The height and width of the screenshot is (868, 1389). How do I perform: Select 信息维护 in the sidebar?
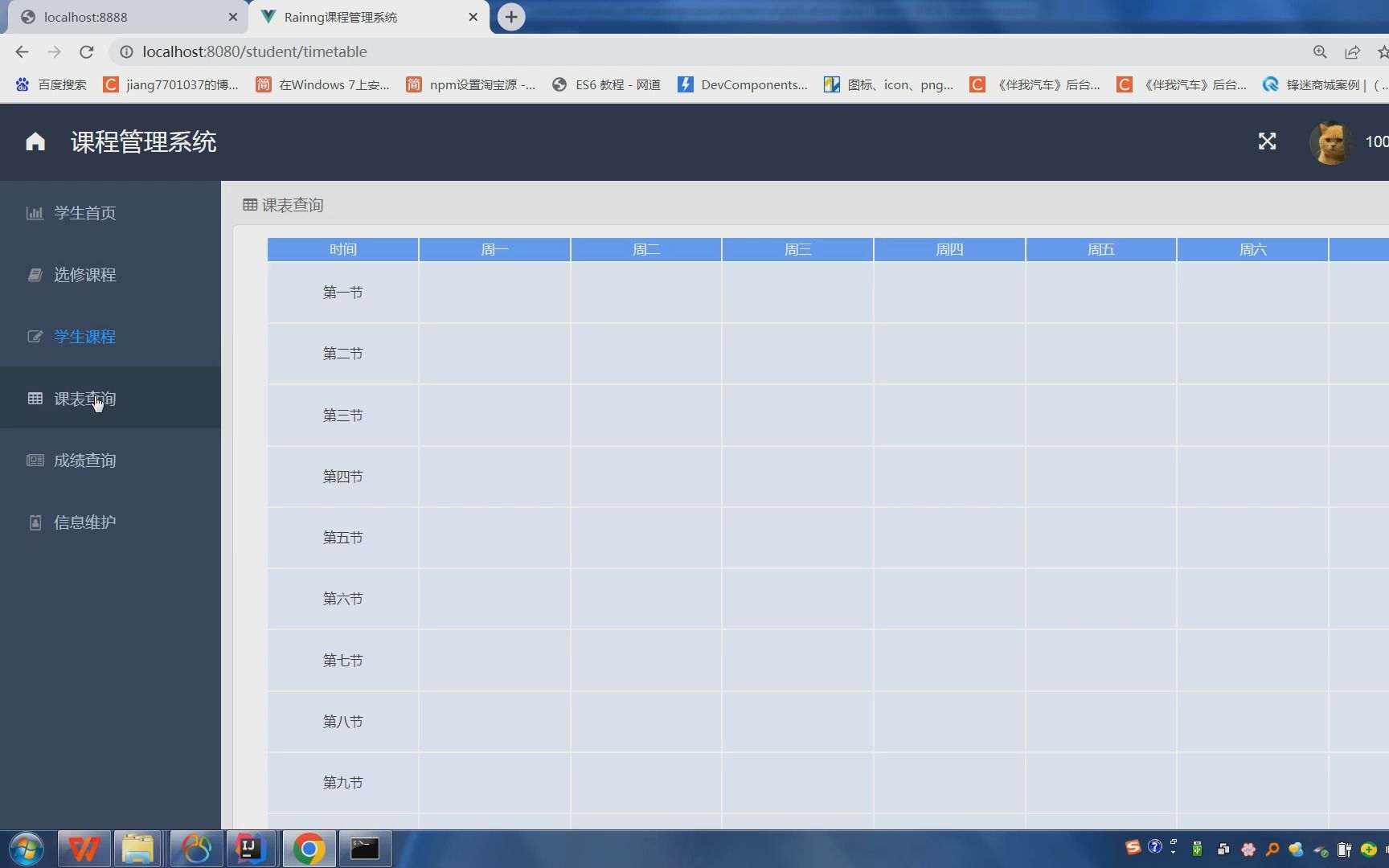pyautogui.click(x=84, y=522)
